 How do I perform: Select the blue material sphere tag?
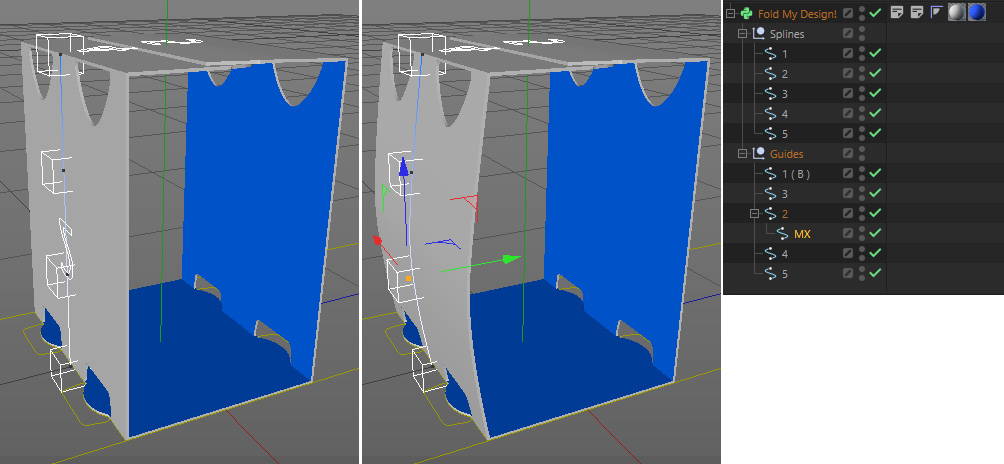tap(976, 13)
